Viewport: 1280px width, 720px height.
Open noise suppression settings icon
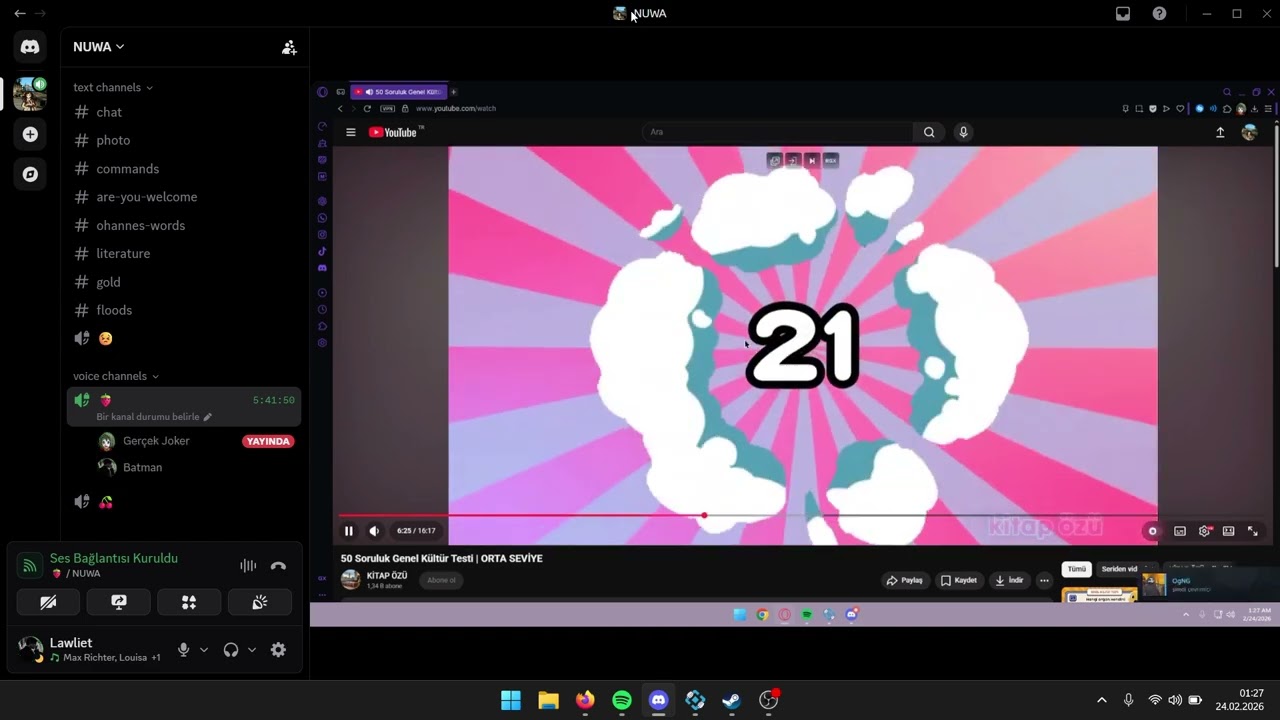(248, 565)
